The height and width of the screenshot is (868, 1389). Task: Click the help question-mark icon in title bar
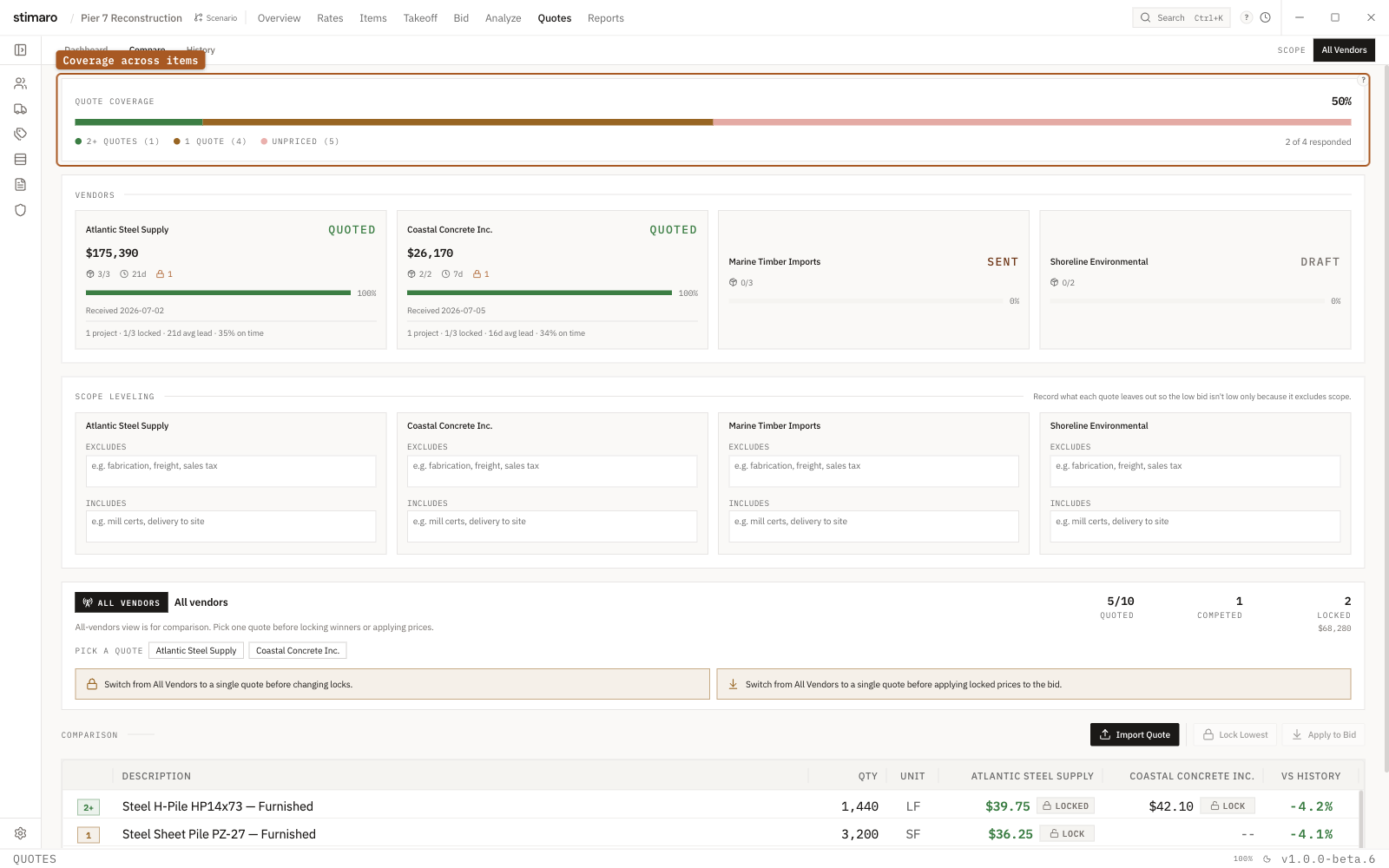click(1247, 17)
